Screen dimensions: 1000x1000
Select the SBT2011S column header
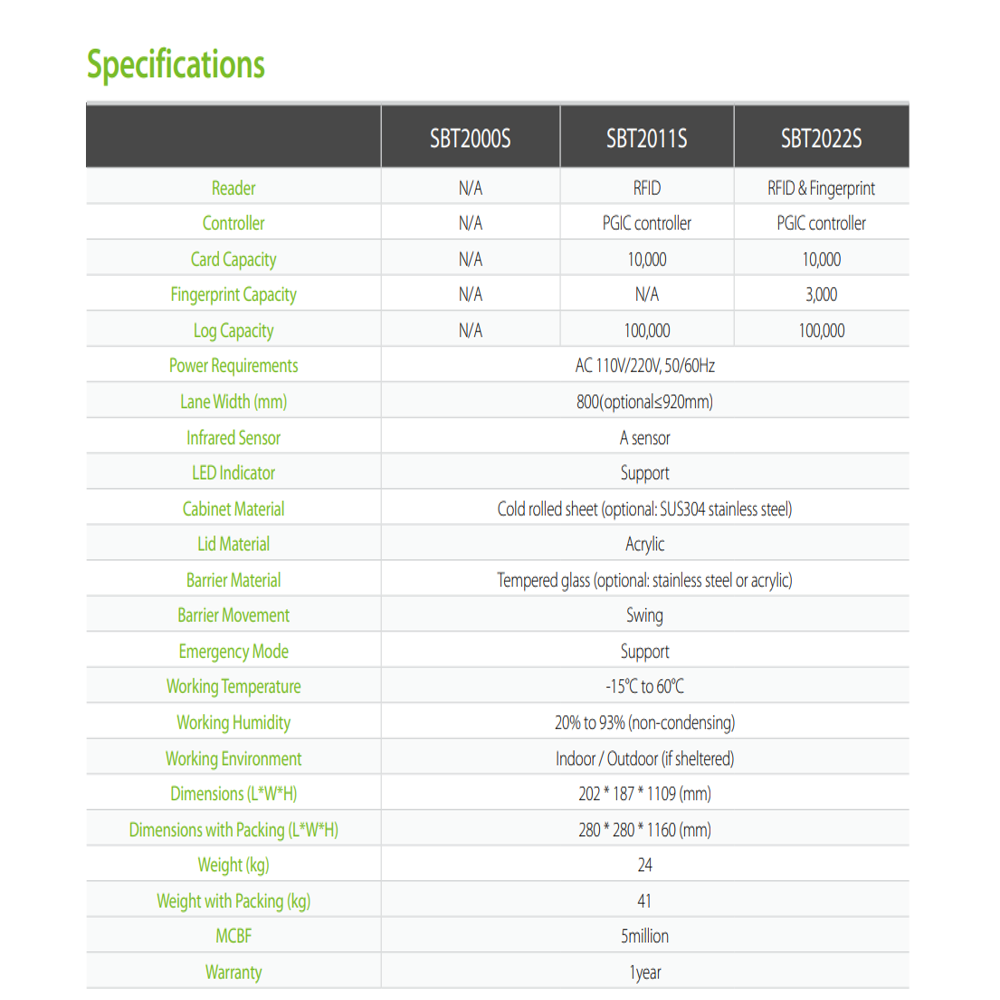(x=647, y=138)
